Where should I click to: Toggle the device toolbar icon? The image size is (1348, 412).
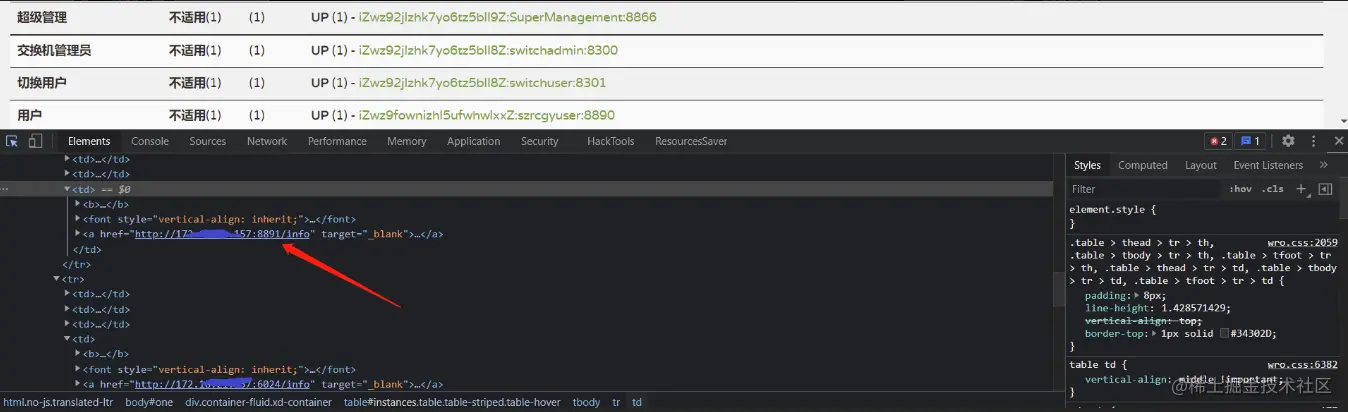click(x=35, y=141)
